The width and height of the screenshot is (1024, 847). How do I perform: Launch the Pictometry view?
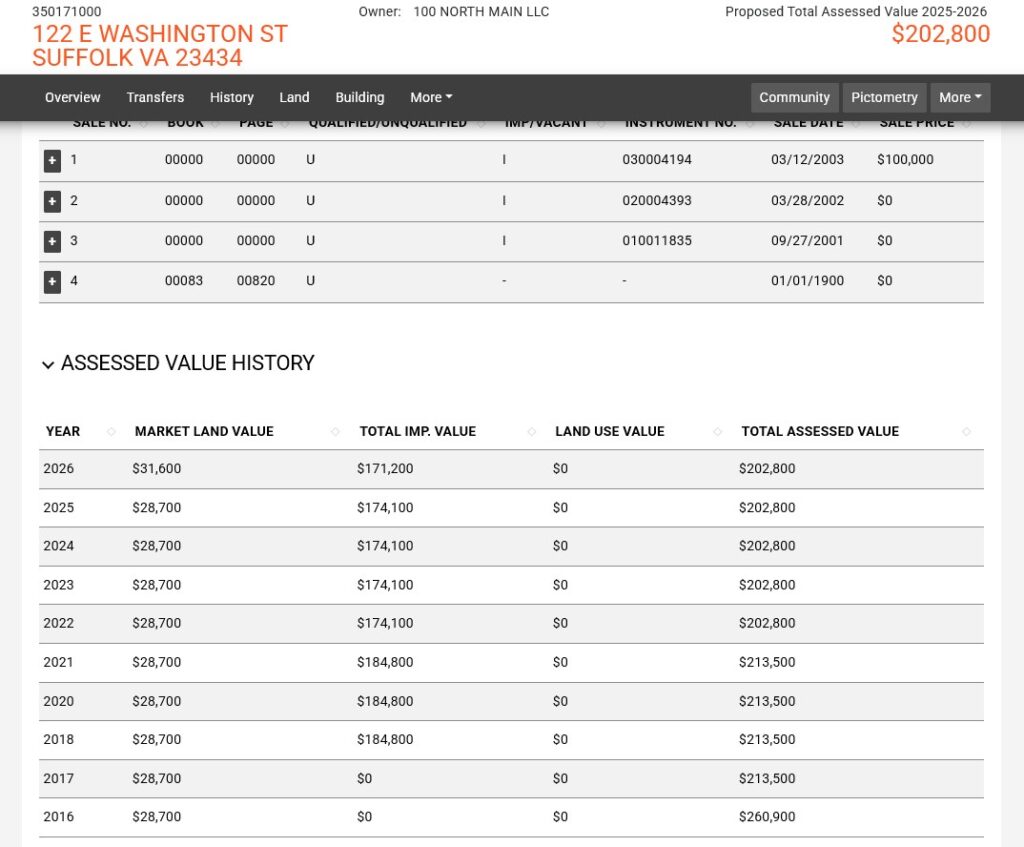click(x=884, y=97)
